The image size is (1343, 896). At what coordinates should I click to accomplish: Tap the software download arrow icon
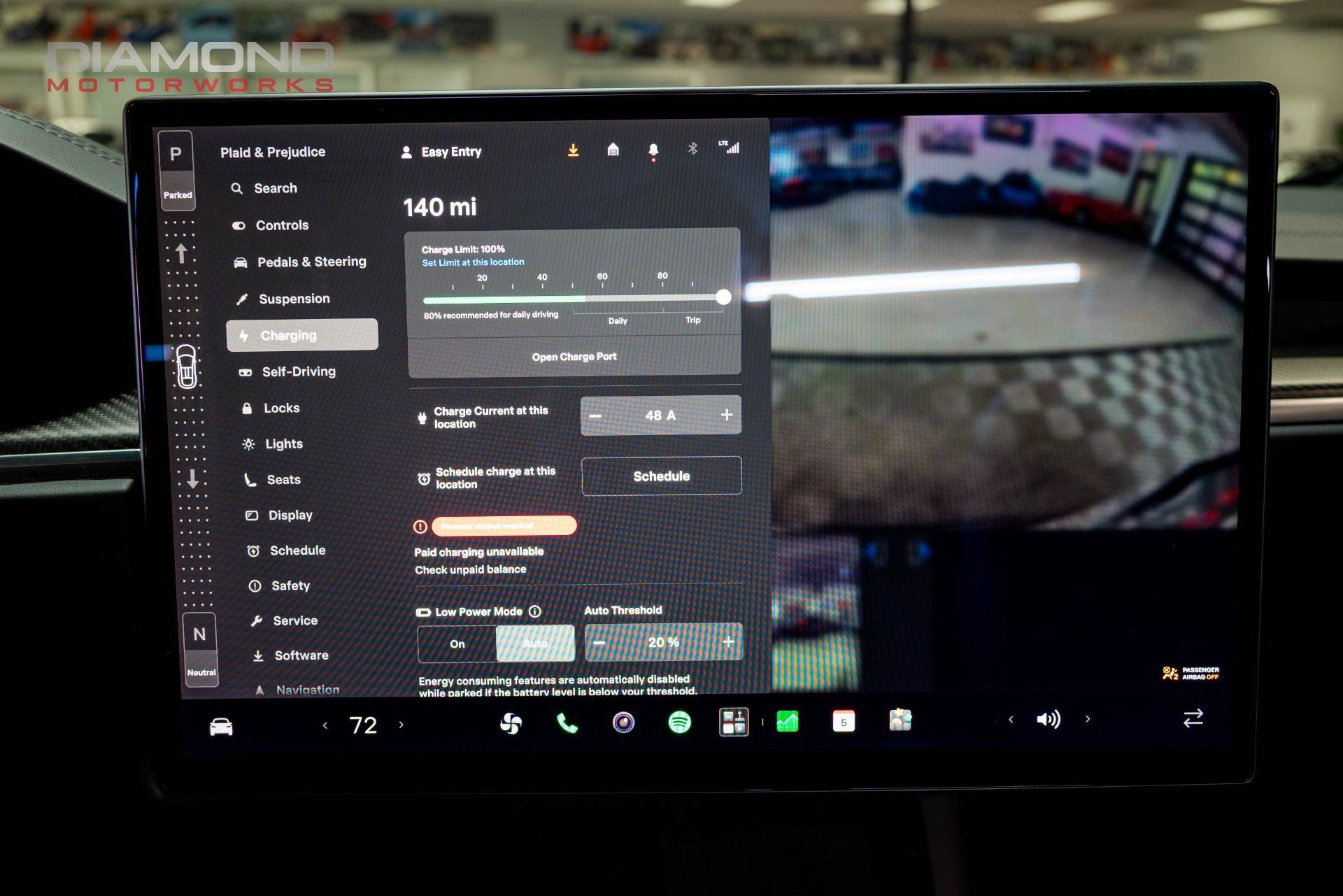pos(573,150)
